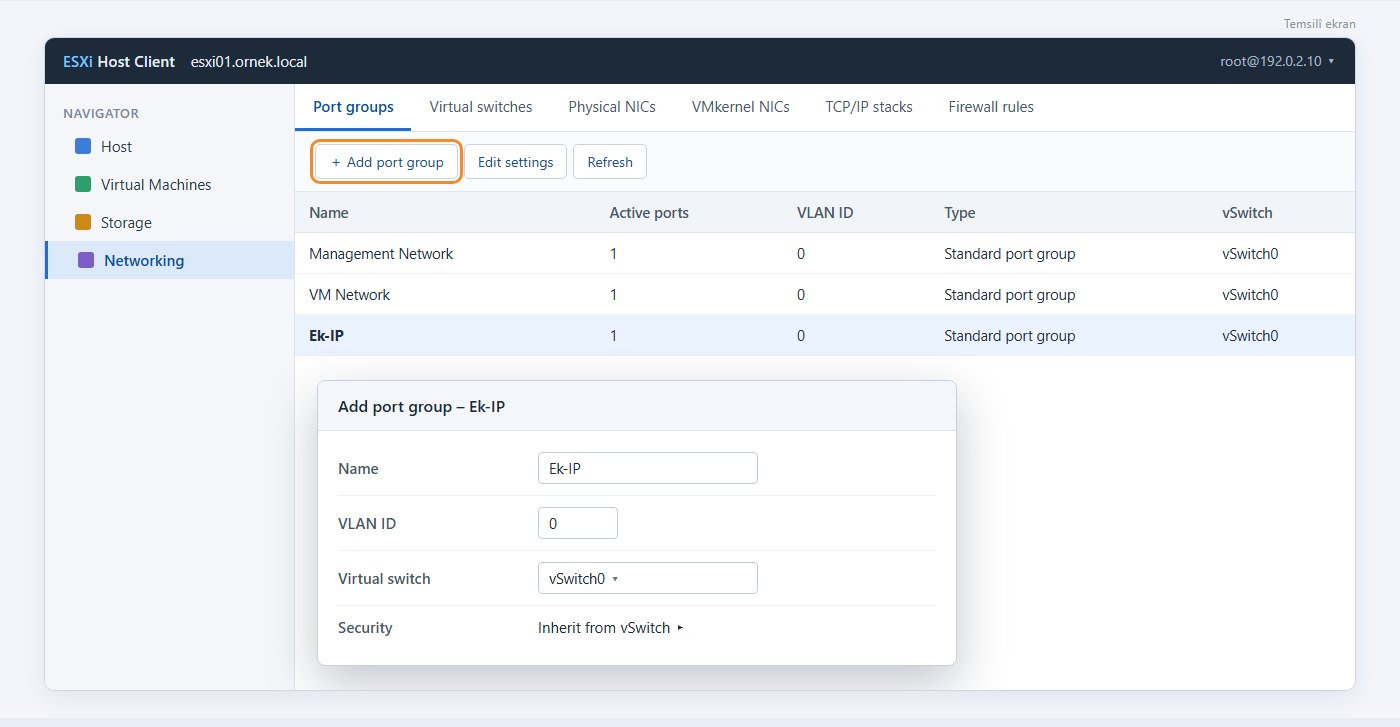Sort by the Name column header
Screen dimensions: 1400x727
tap(329, 213)
